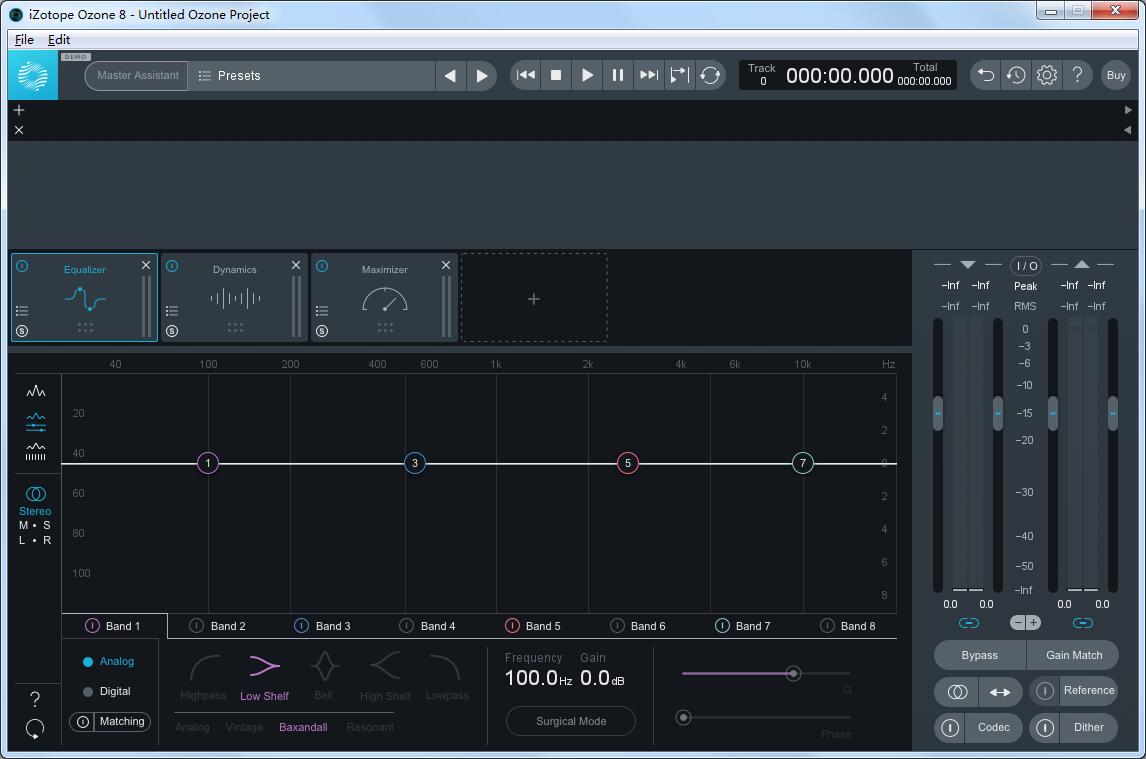Viewport: 1146px width, 759px height.
Task: Click the undo history clock icon
Action: pos(1016,75)
